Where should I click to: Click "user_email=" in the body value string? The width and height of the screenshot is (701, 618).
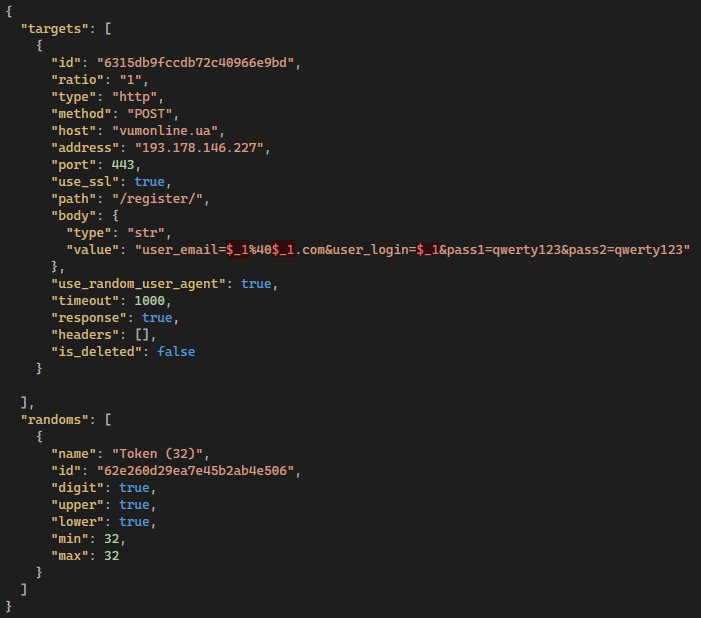(184, 250)
